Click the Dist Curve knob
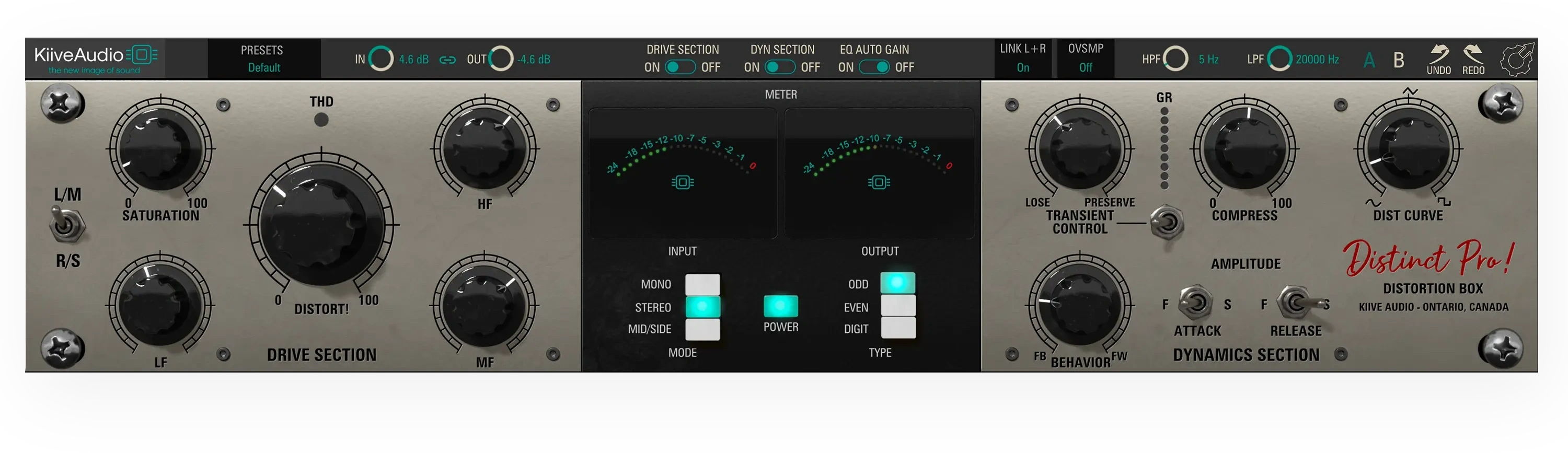1568x453 pixels. click(1408, 148)
